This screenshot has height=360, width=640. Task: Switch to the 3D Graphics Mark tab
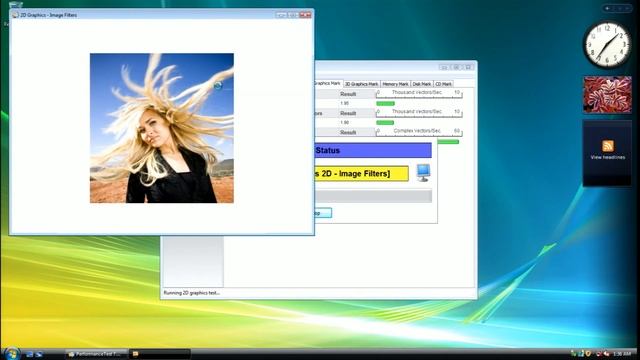(362, 84)
